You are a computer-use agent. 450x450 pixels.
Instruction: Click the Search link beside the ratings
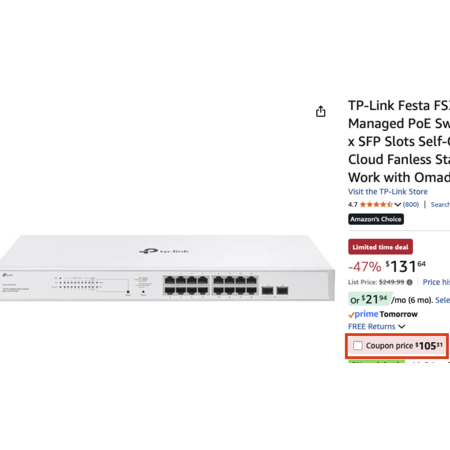pyautogui.click(x=440, y=204)
